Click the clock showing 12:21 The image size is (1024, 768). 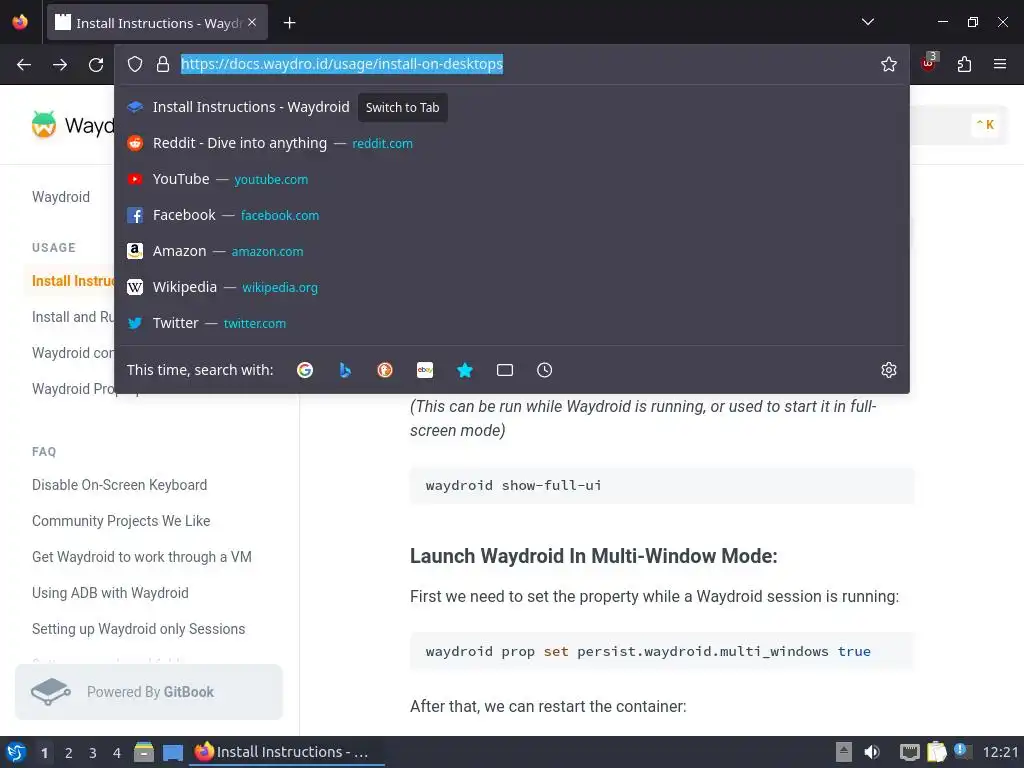(x=1000, y=752)
